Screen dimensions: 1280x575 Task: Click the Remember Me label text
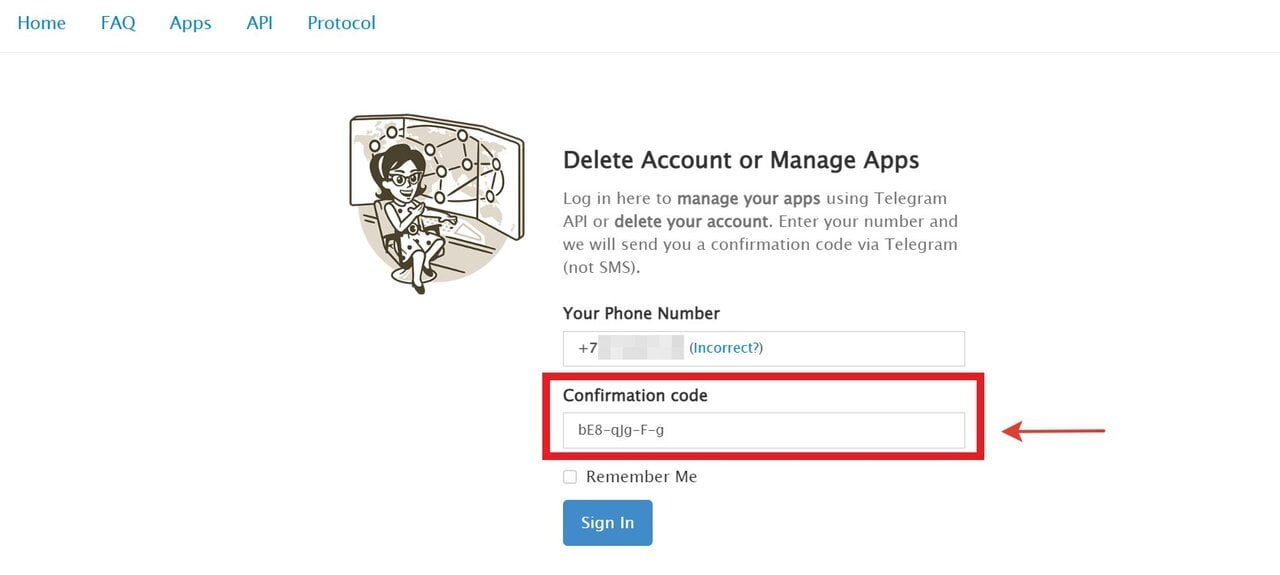(x=641, y=477)
